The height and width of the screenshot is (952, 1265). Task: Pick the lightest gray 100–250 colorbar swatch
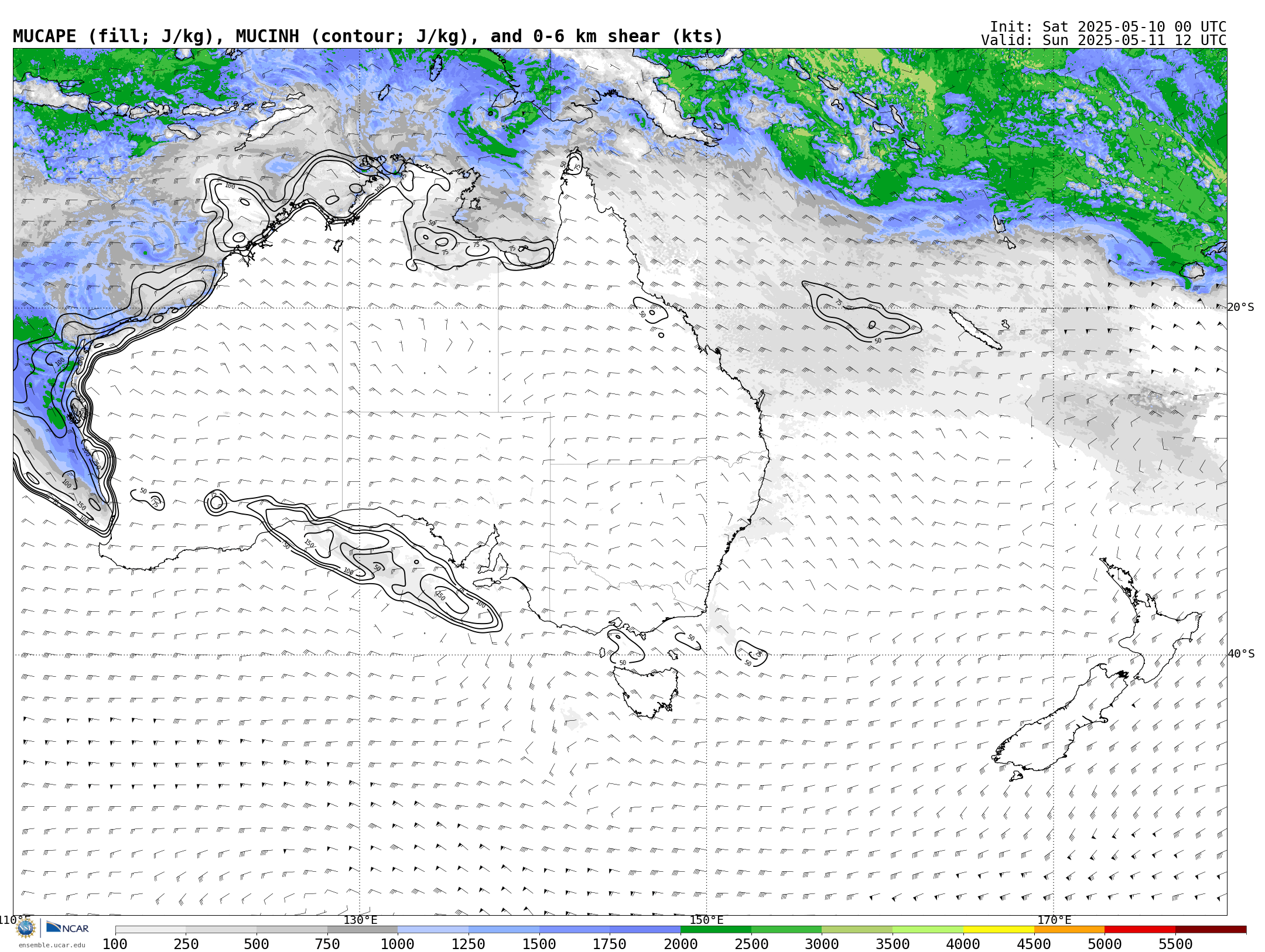coord(151,930)
